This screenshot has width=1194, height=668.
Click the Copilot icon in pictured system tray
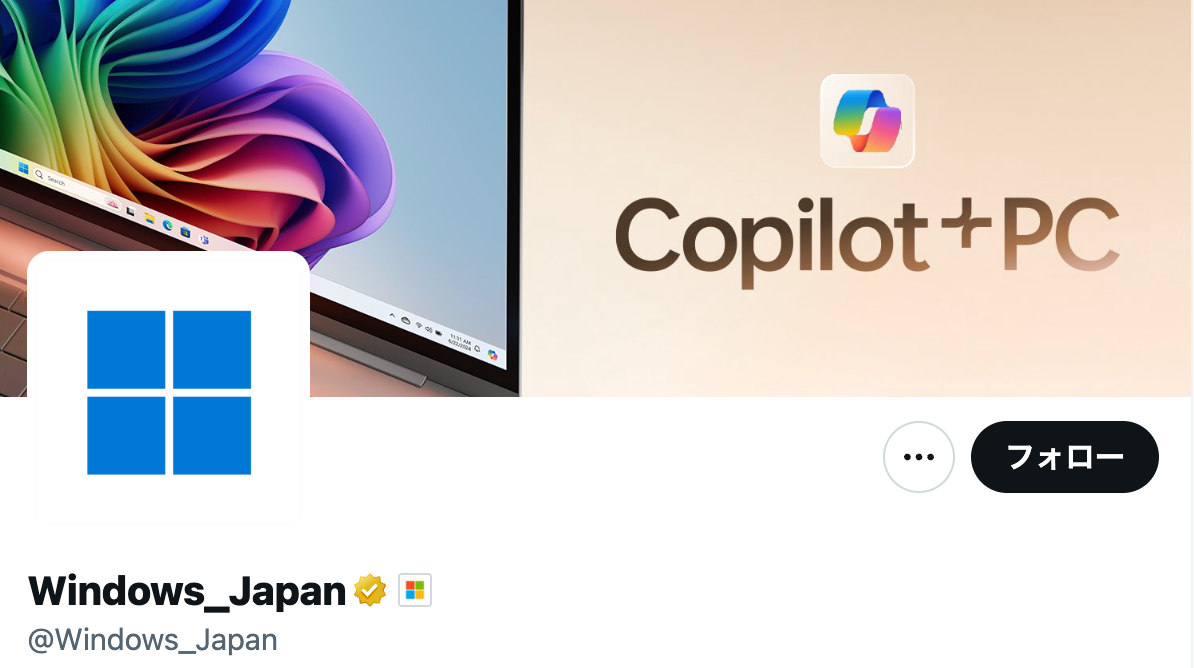click(x=493, y=355)
